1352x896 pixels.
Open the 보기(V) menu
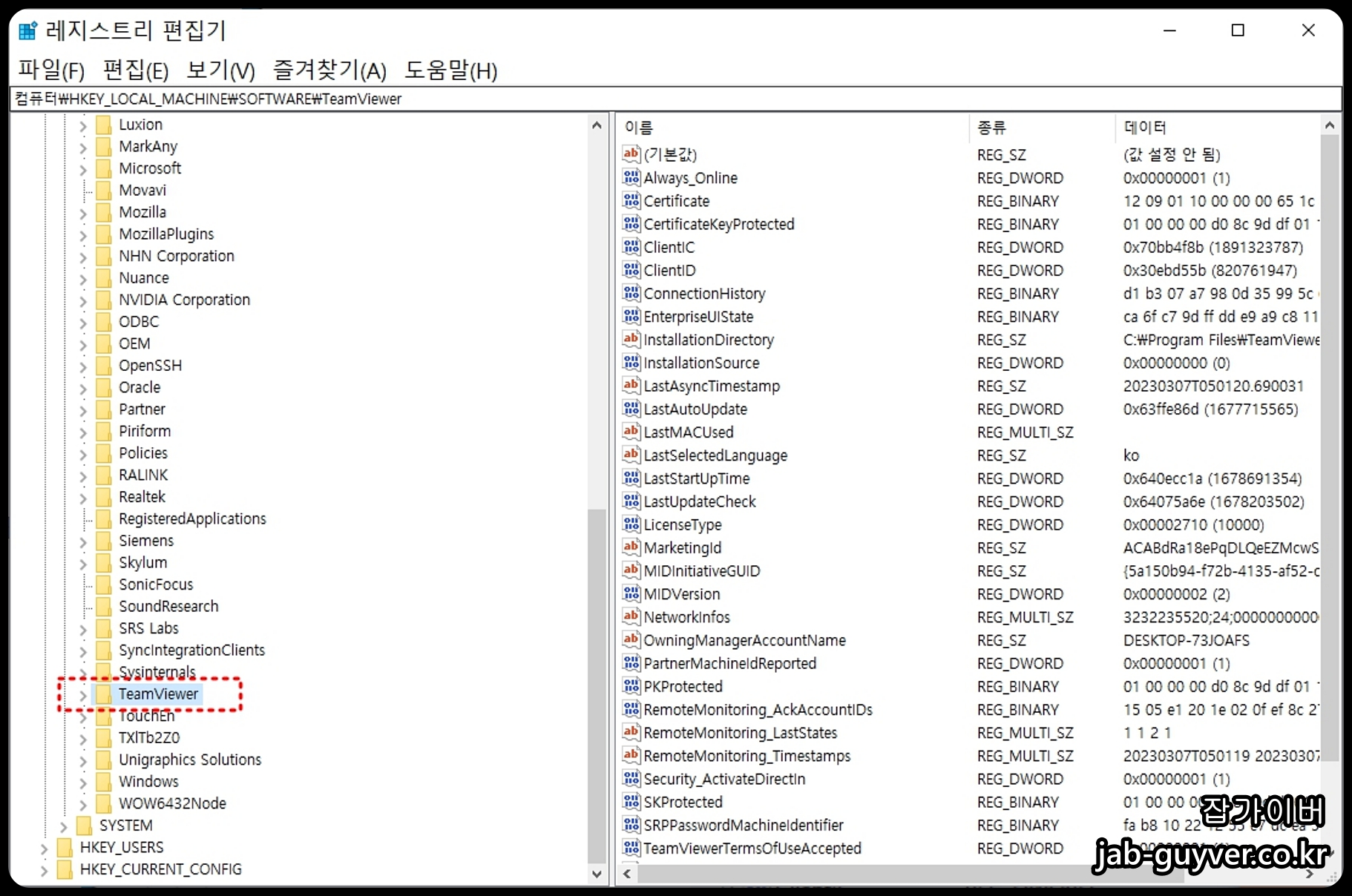(x=220, y=70)
